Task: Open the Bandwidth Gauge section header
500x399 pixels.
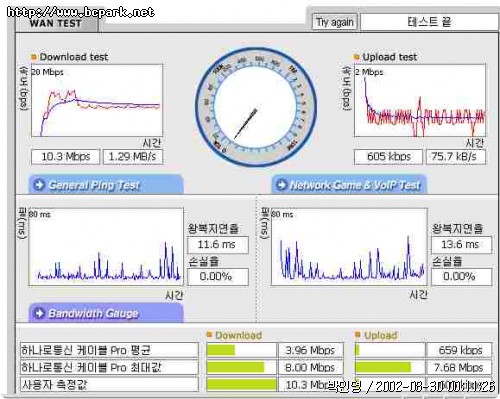Action: (x=106, y=313)
